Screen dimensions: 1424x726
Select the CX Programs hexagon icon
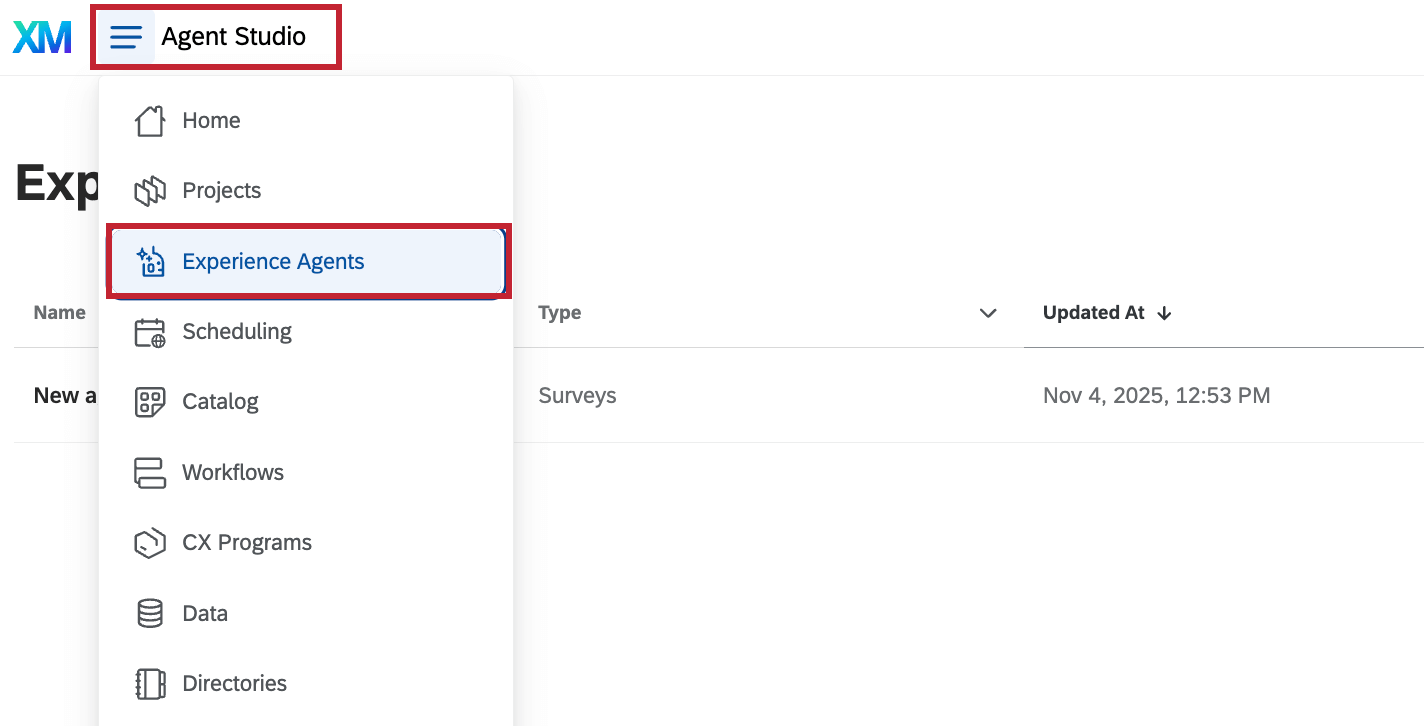[x=150, y=541]
